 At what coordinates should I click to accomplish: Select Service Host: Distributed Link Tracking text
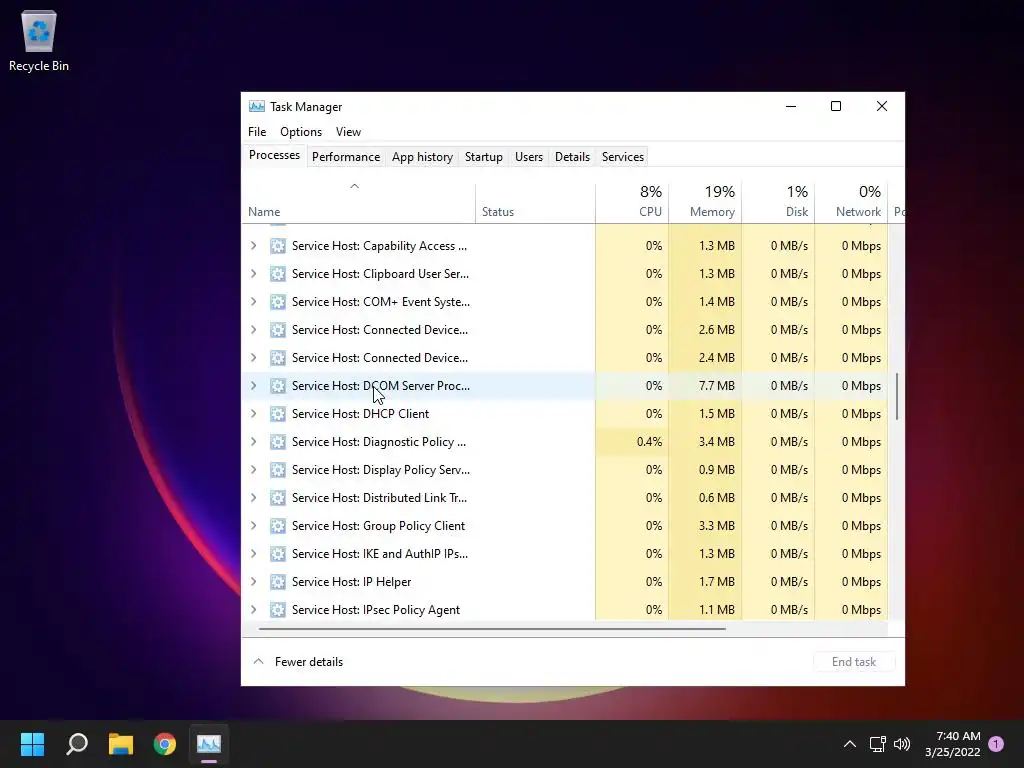point(379,498)
